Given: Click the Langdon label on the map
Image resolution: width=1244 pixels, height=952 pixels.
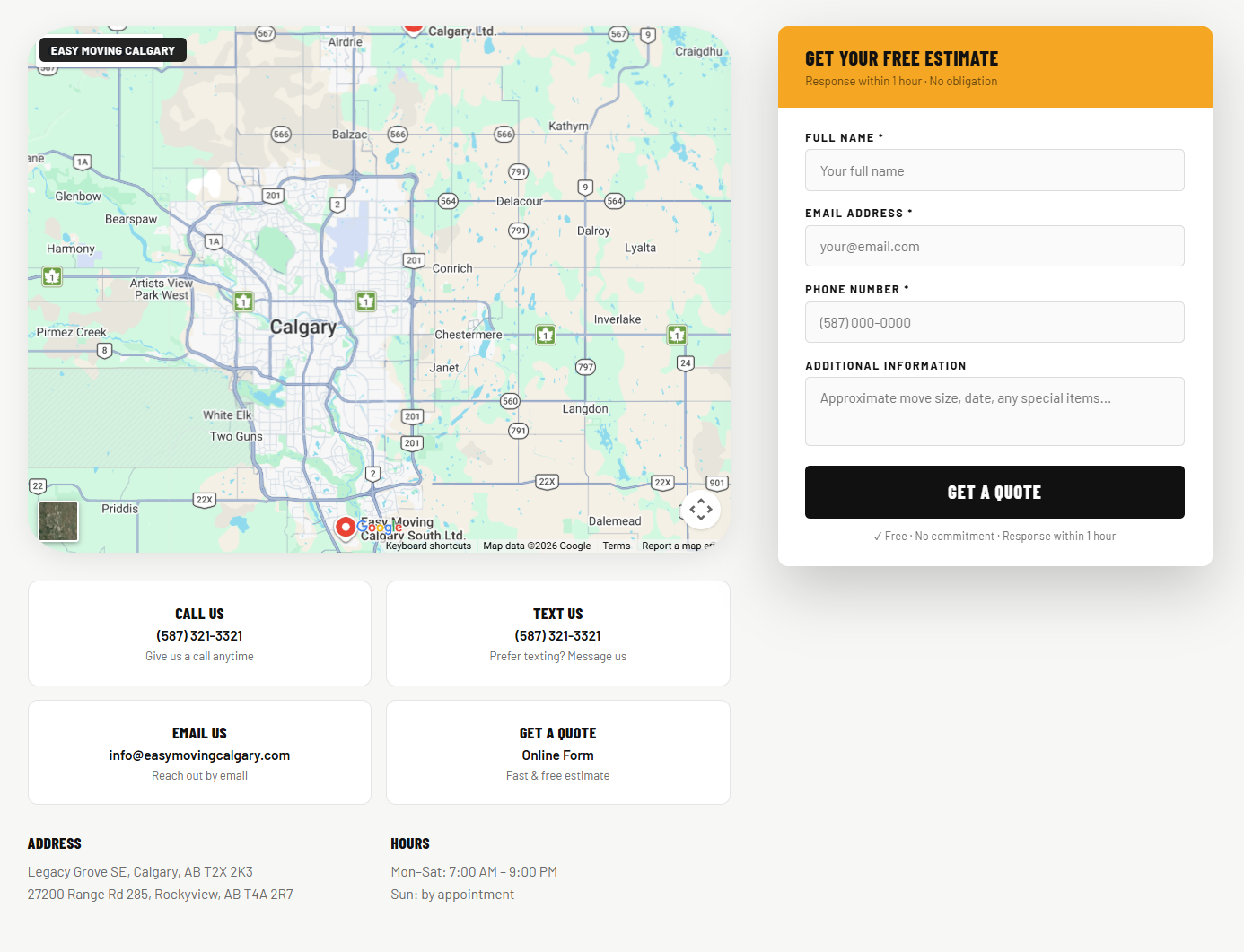Looking at the screenshot, I should [x=585, y=409].
